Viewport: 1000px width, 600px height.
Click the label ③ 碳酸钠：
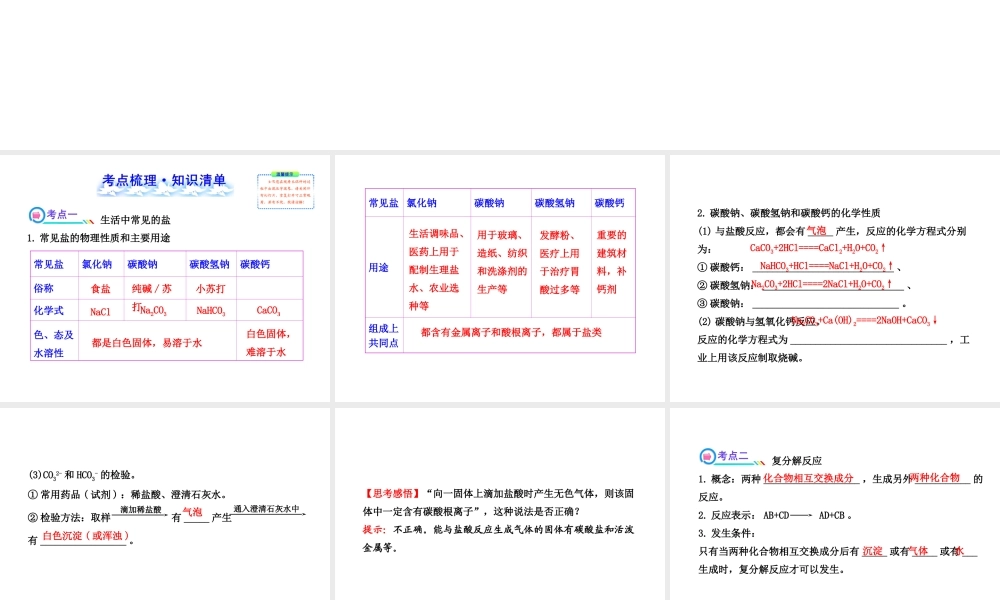tap(721, 304)
